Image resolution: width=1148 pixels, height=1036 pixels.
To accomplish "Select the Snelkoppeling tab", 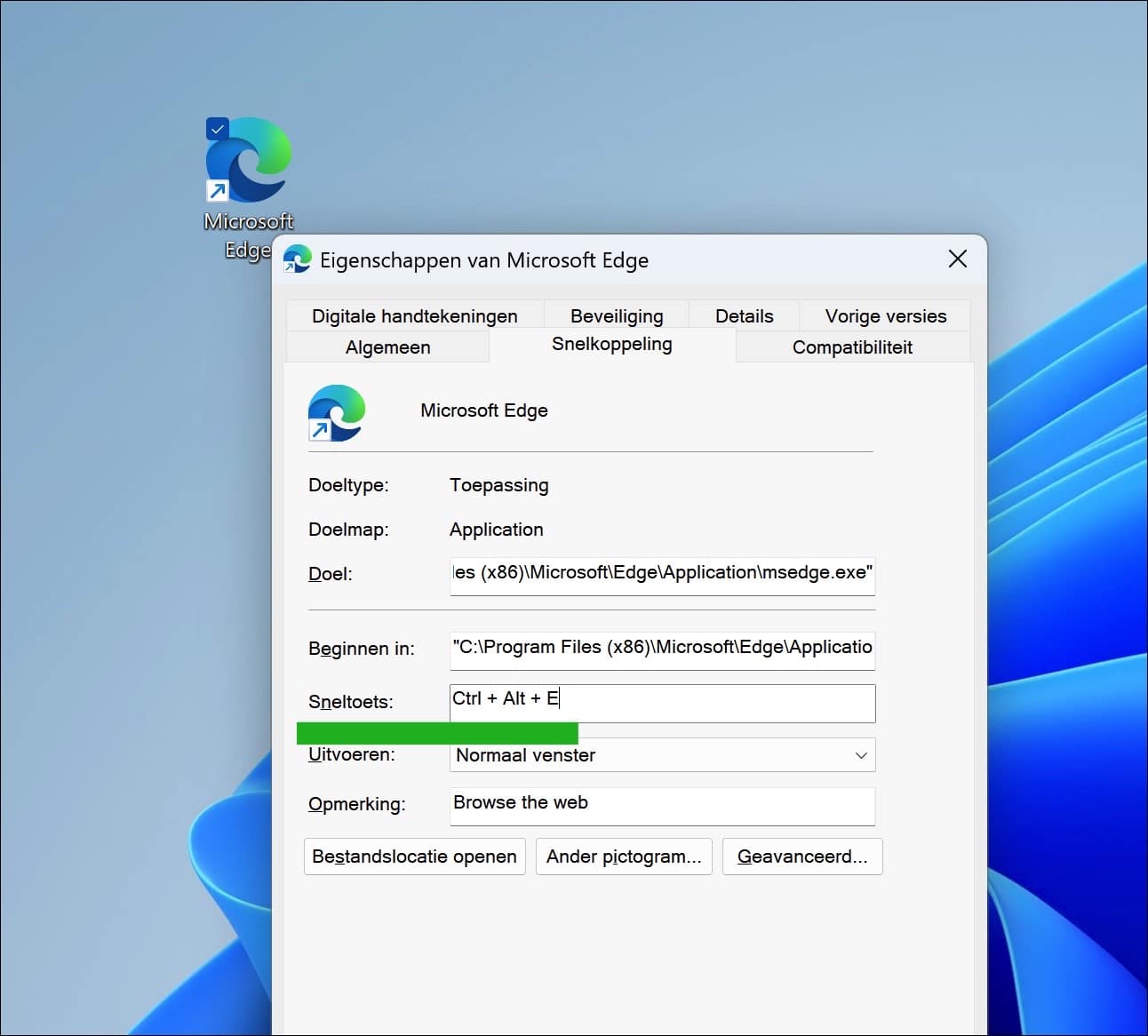I will point(611,345).
